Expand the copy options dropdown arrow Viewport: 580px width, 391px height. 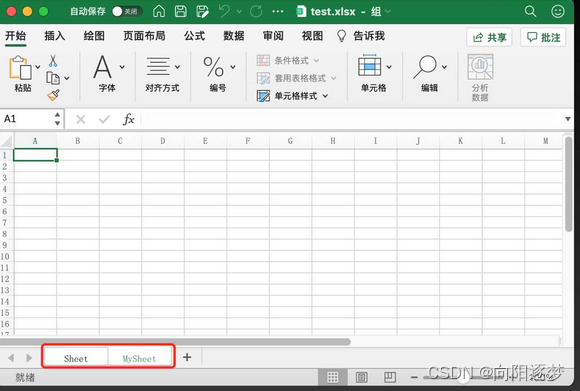point(67,78)
